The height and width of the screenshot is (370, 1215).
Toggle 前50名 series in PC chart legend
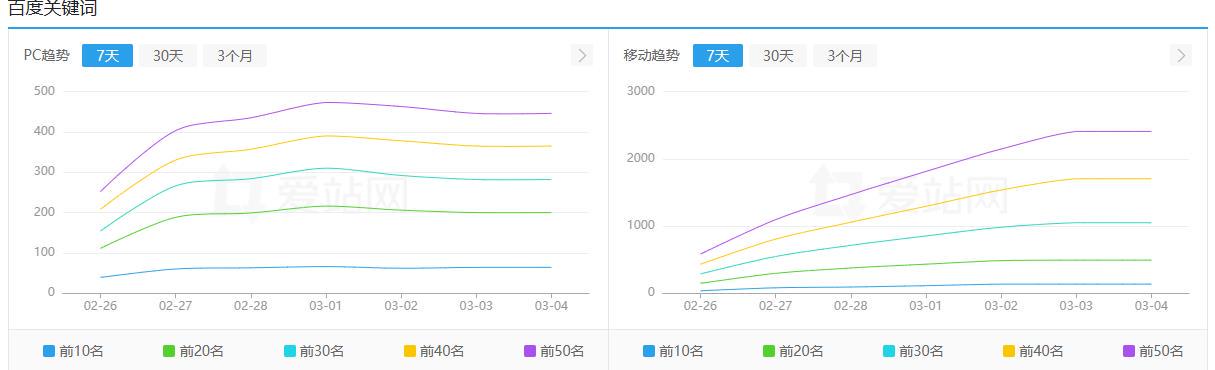[x=554, y=351]
